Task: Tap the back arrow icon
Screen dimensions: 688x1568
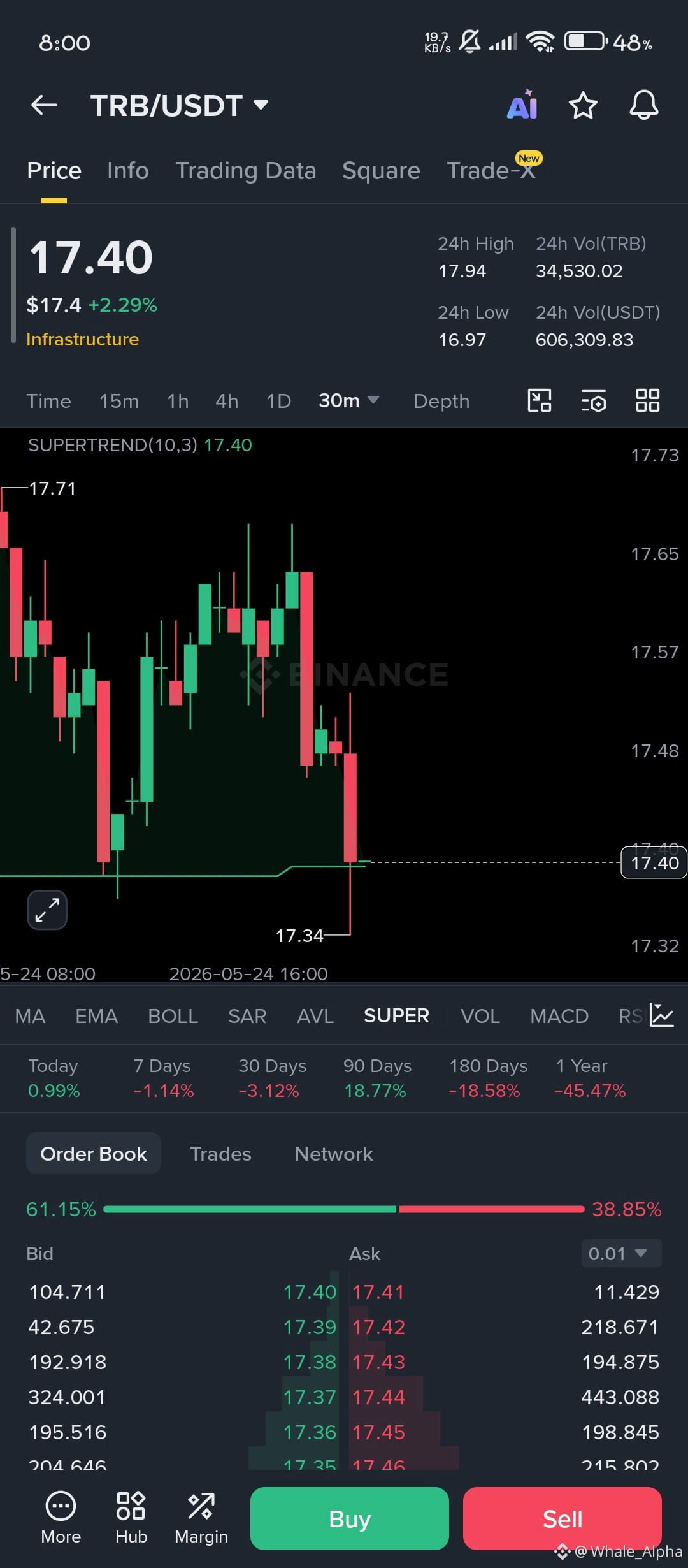Action: click(x=44, y=105)
